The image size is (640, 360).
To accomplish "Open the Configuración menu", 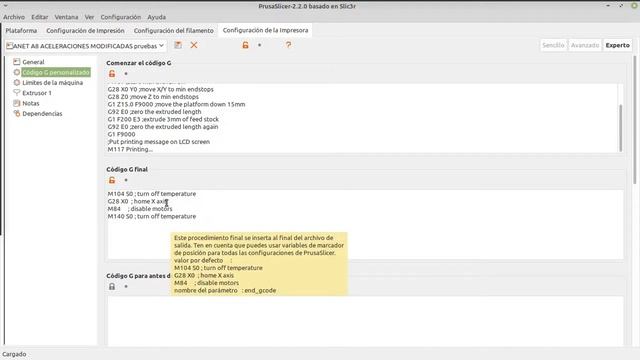I will point(120,17).
